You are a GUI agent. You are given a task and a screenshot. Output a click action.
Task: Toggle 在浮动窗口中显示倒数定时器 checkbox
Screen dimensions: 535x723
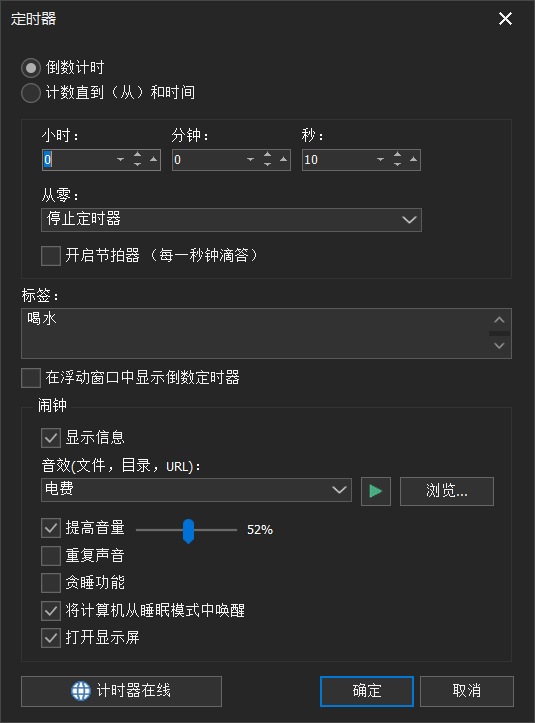(x=31, y=378)
